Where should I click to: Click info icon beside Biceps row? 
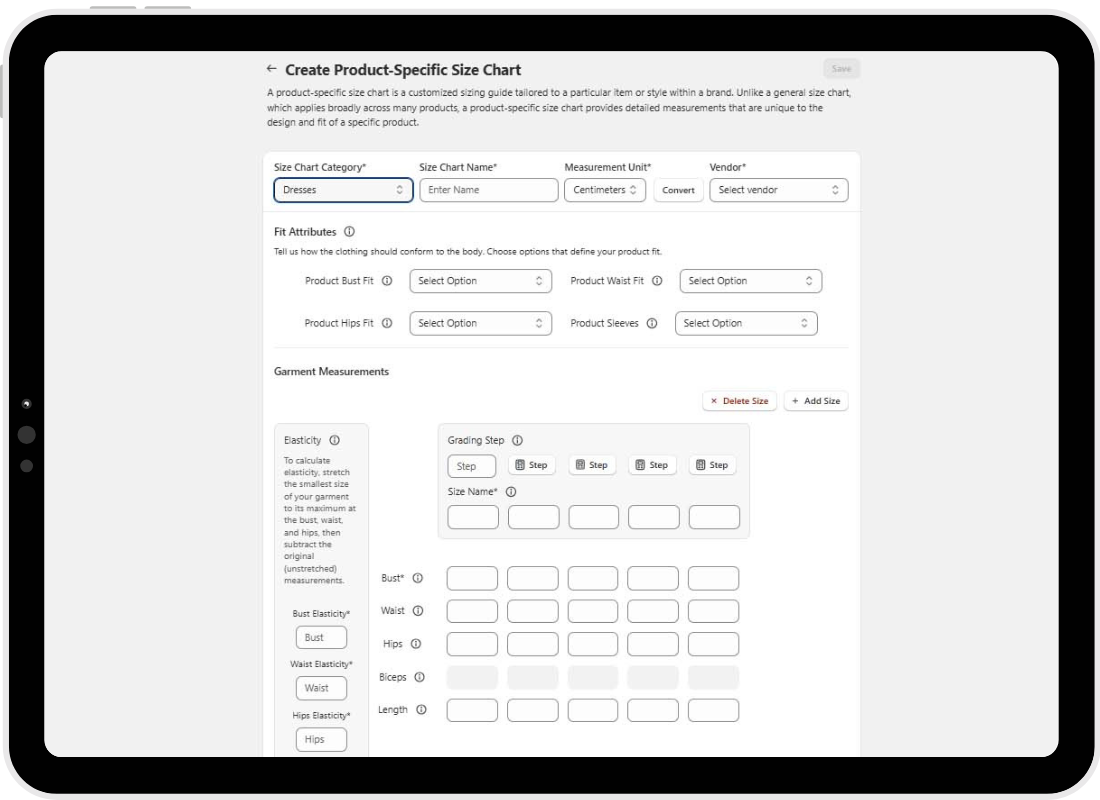coord(419,677)
